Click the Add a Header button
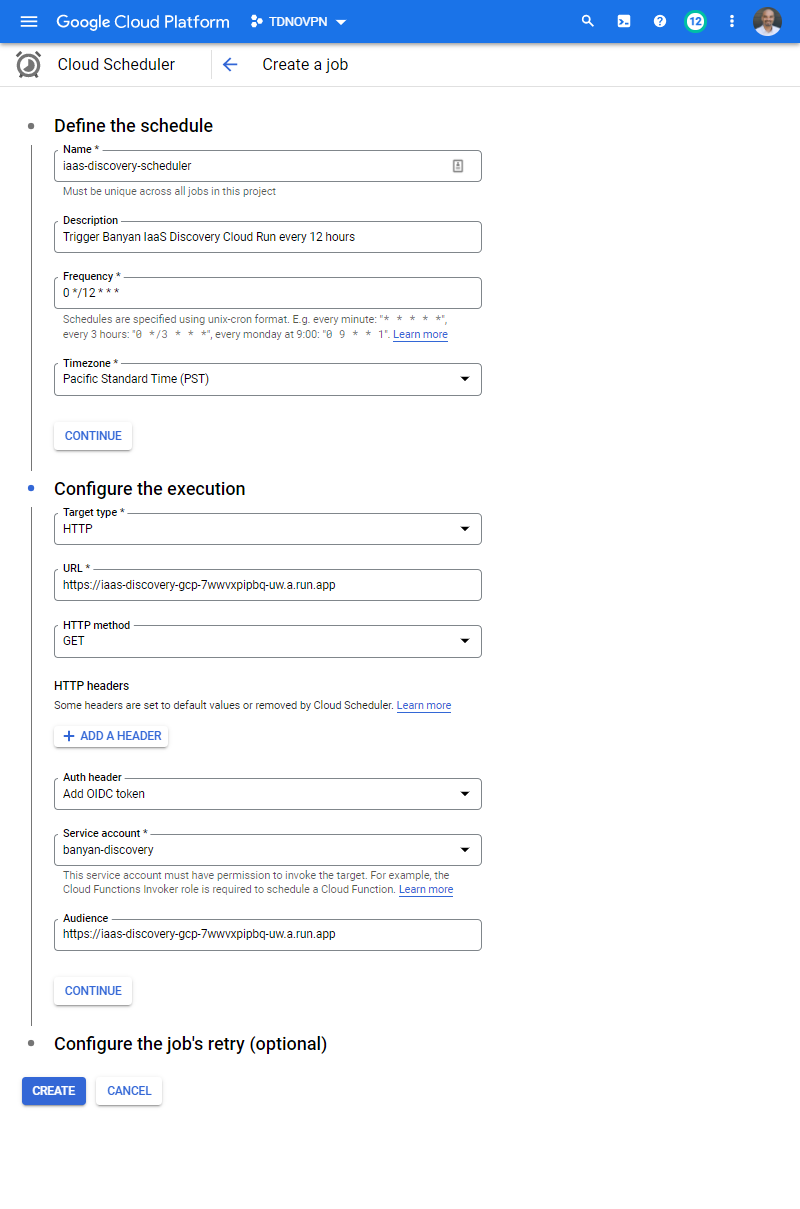The image size is (800, 1209). pos(111,736)
